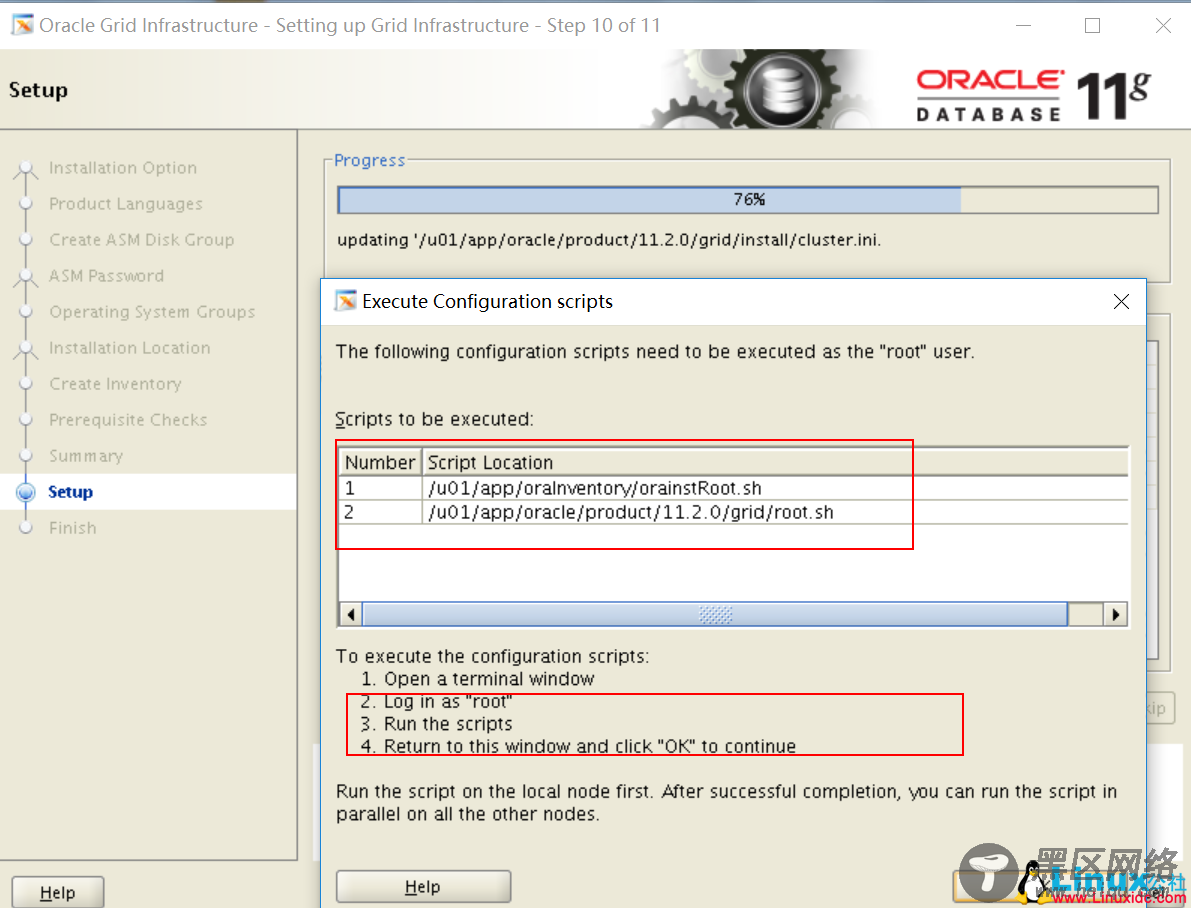Select the Summary step
The image size is (1191, 908).
pos(86,456)
